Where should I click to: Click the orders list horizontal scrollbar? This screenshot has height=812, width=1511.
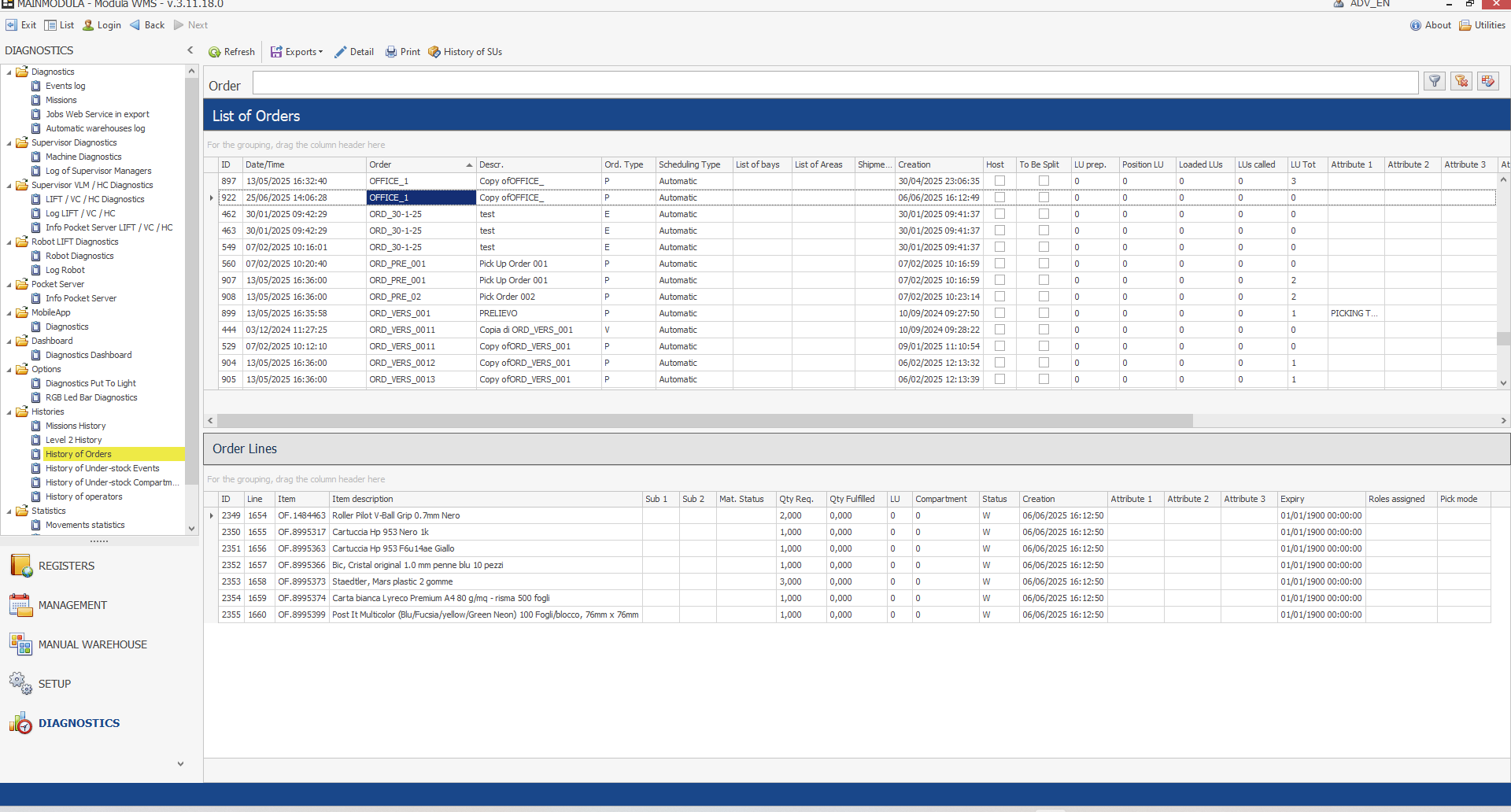click(x=705, y=421)
